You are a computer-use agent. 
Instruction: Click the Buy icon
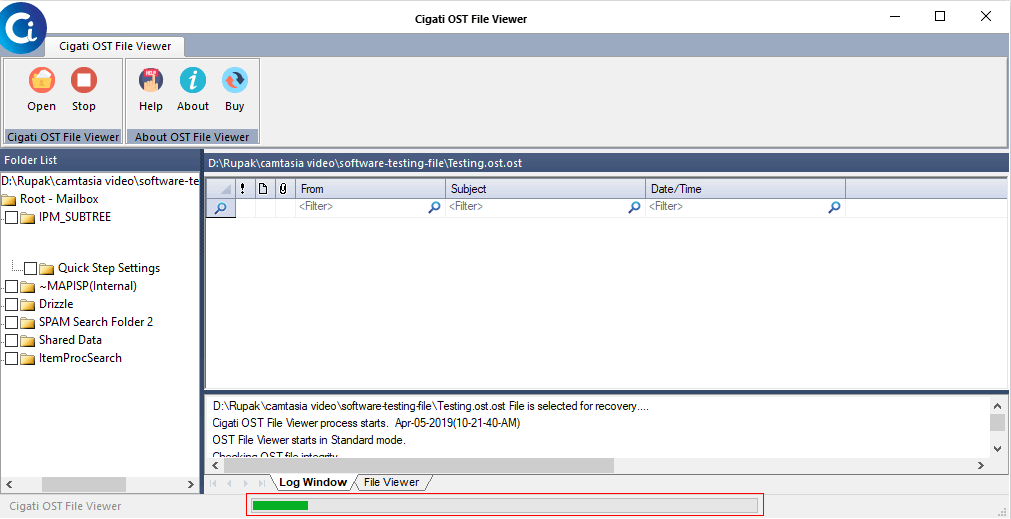tap(235, 81)
